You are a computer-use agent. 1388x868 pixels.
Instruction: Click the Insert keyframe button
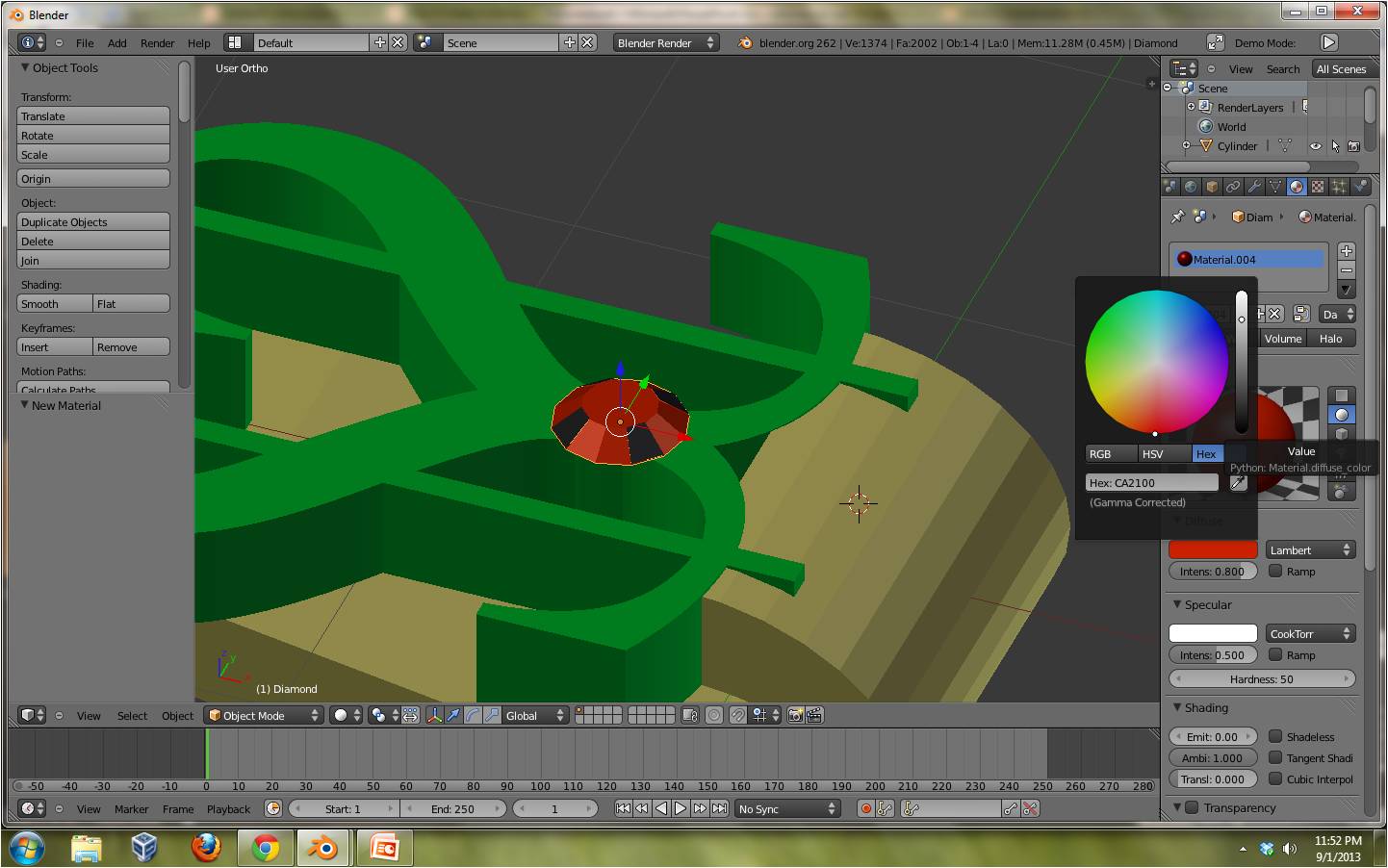pos(55,346)
